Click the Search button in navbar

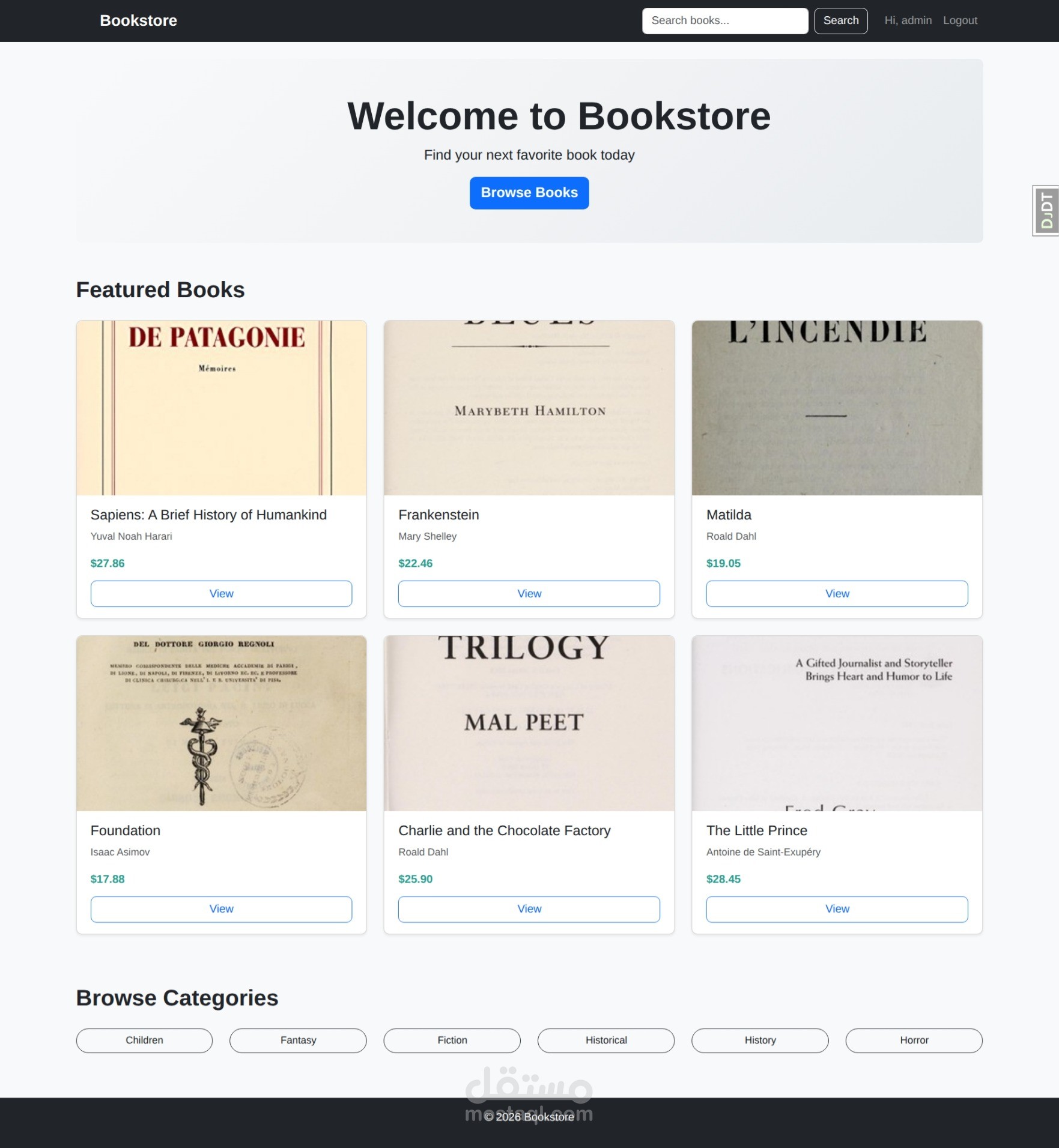point(841,21)
